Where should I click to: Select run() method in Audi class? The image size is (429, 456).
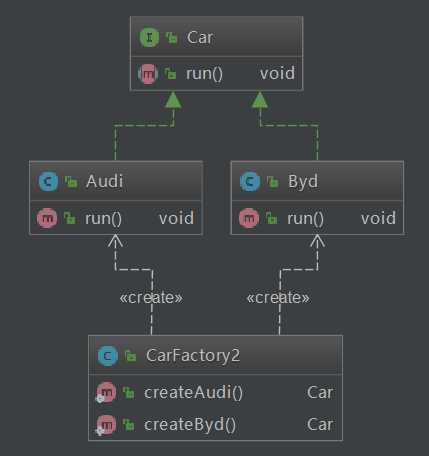tap(103, 219)
